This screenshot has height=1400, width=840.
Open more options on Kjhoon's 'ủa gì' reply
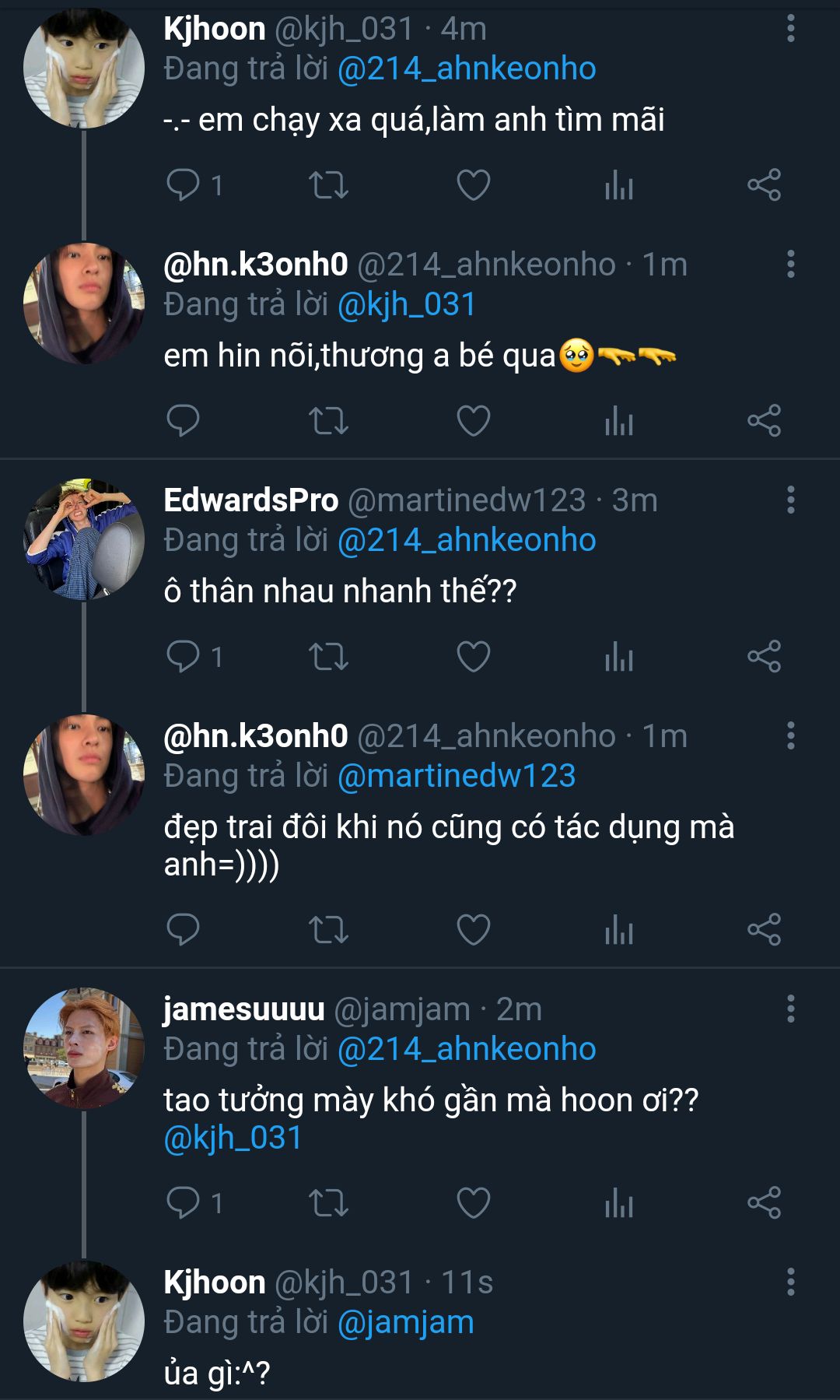[x=790, y=1282]
